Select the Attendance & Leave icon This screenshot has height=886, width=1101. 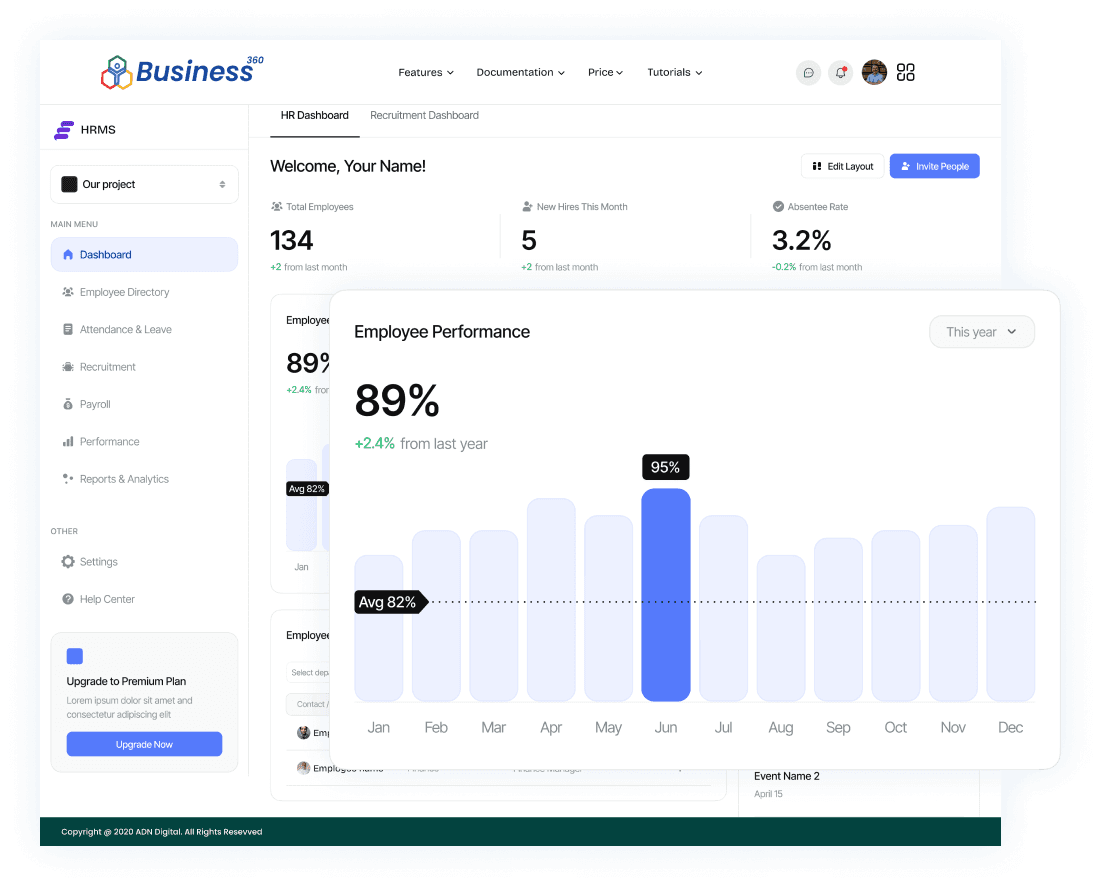point(68,329)
